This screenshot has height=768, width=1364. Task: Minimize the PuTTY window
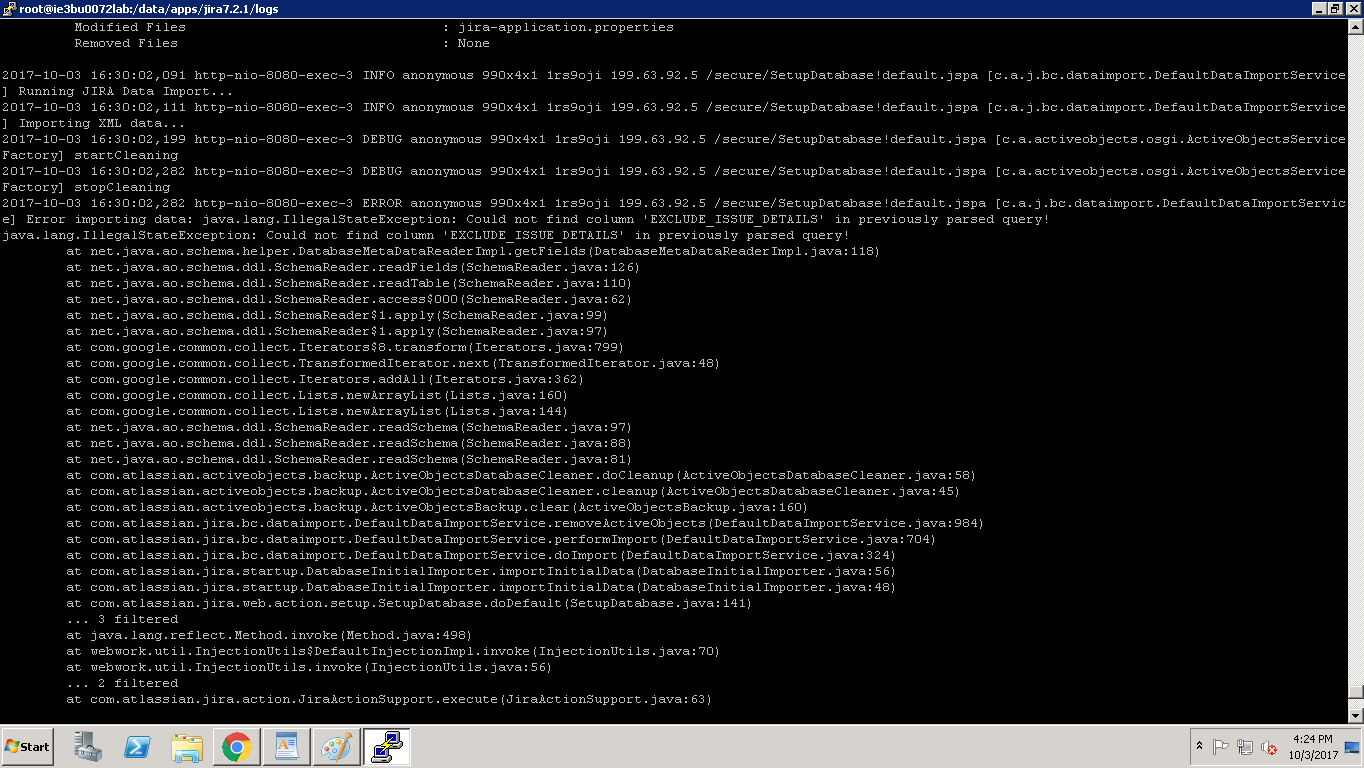(x=1319, y=9)
